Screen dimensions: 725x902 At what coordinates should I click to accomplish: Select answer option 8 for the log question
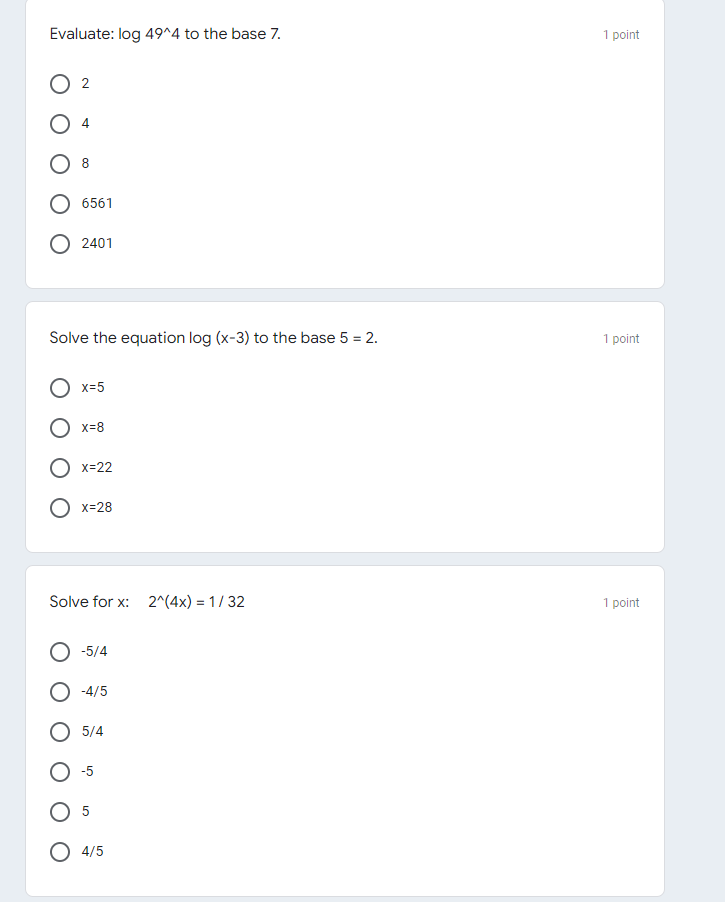[x=61, y=164]
